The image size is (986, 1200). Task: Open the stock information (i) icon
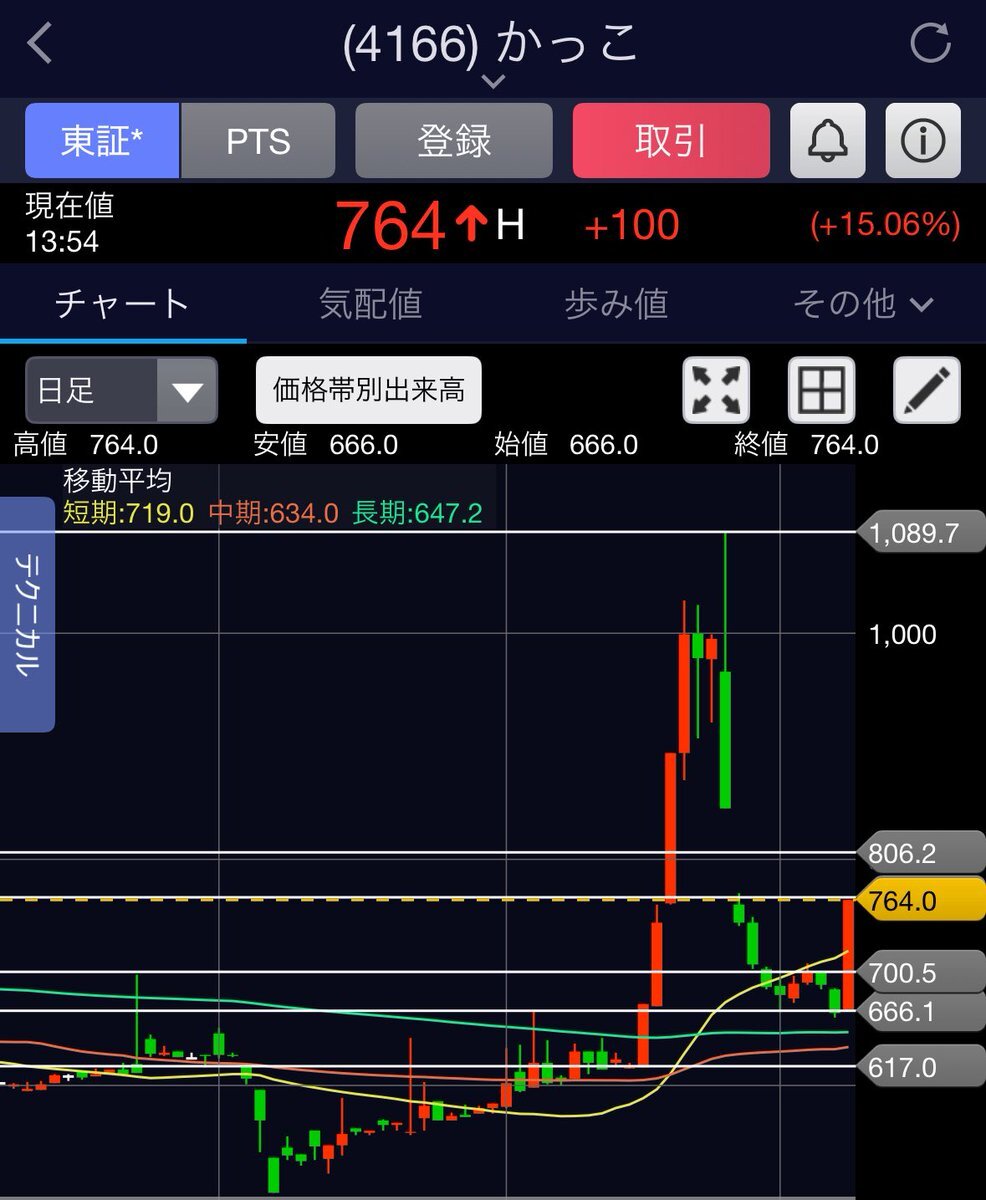(x=922, y=141)
